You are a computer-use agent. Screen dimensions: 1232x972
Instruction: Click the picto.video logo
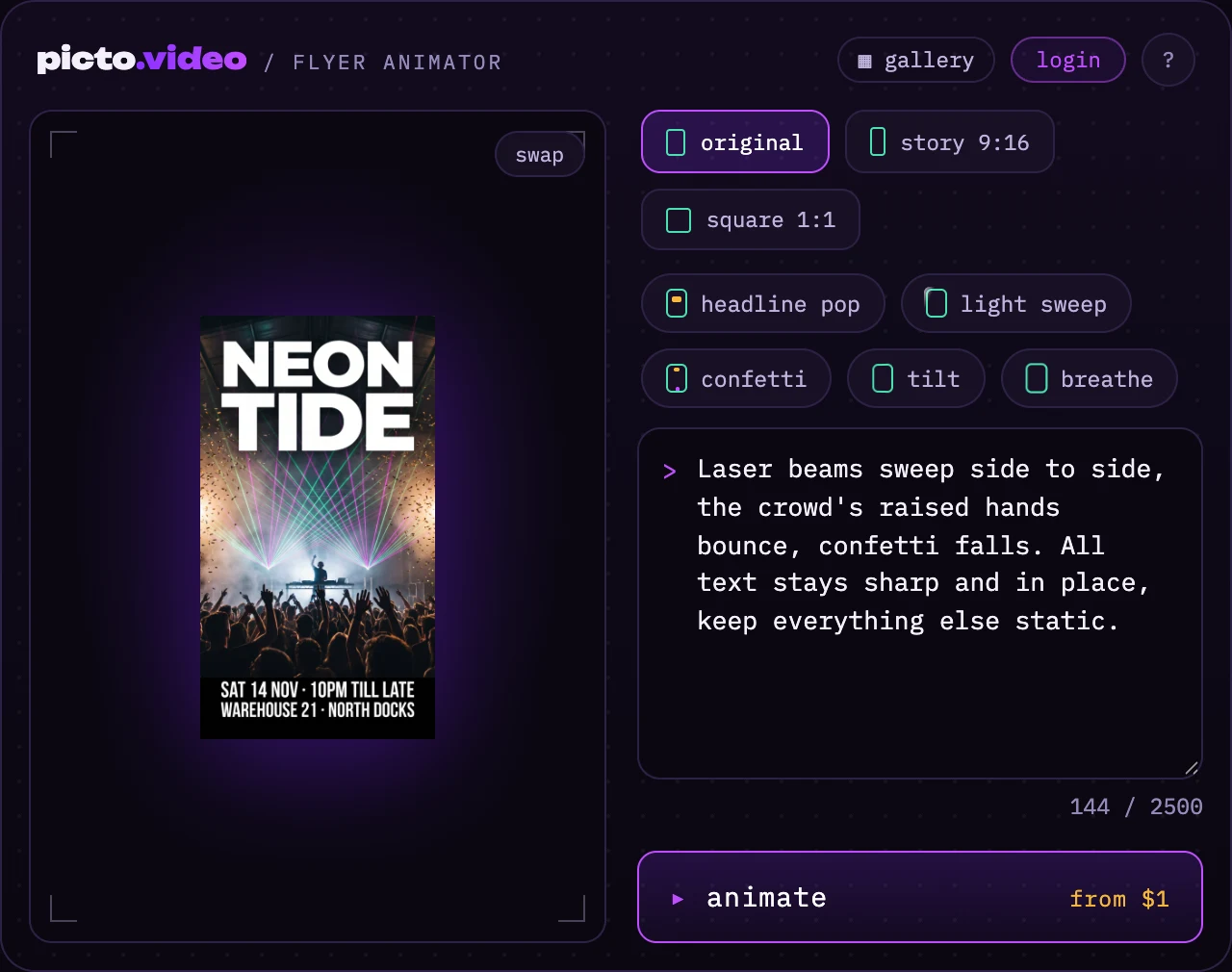pyautogui.click(x=141, y=60)
